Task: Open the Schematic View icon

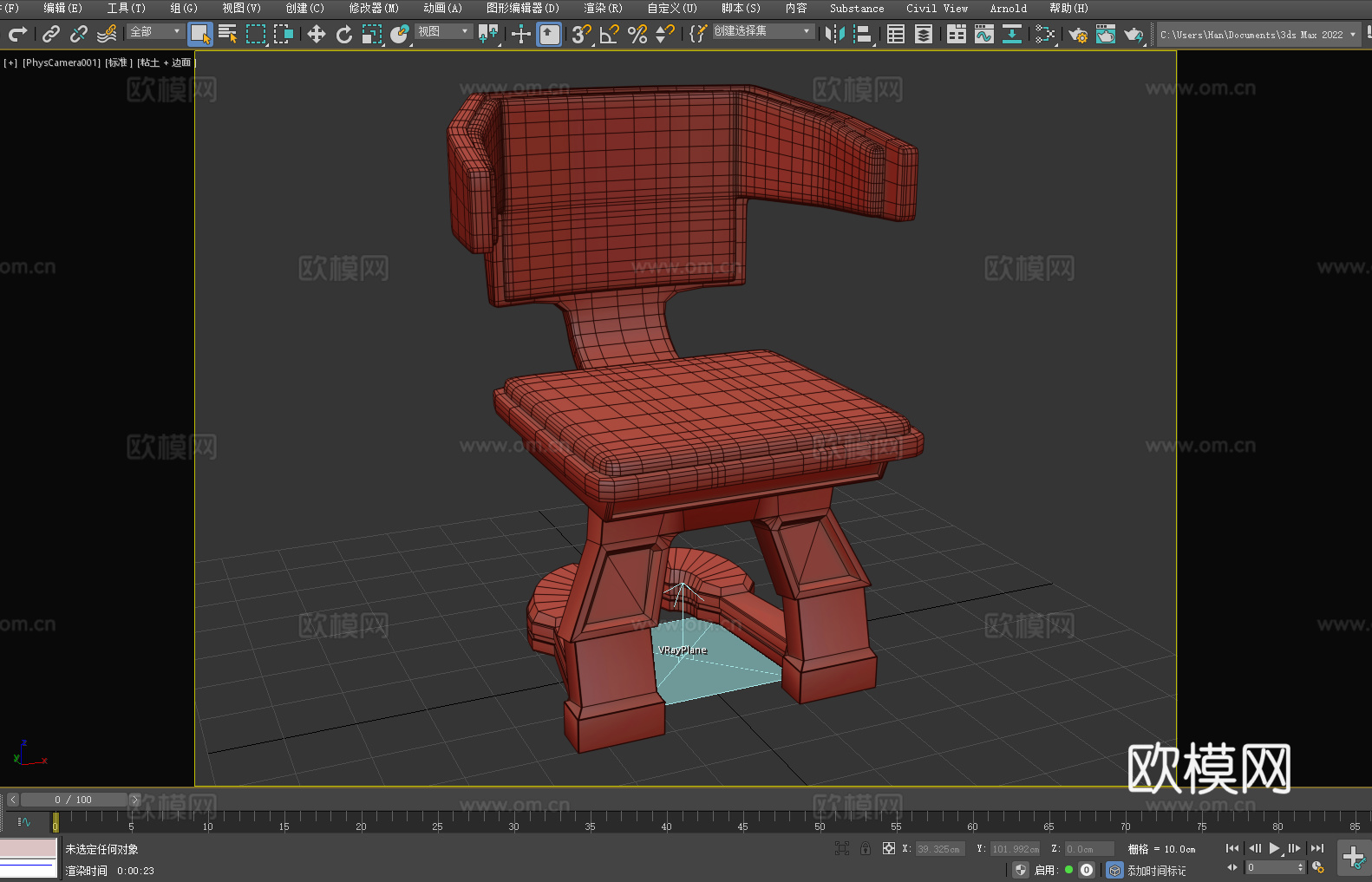Action: (1045, 34)
